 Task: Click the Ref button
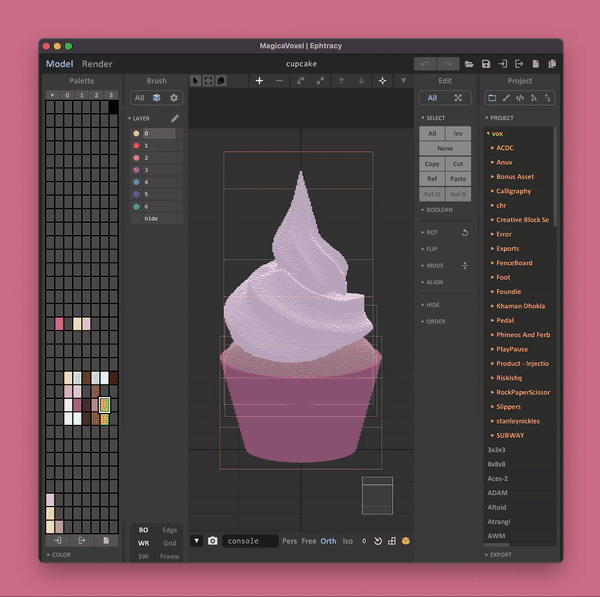pos(432,179)
